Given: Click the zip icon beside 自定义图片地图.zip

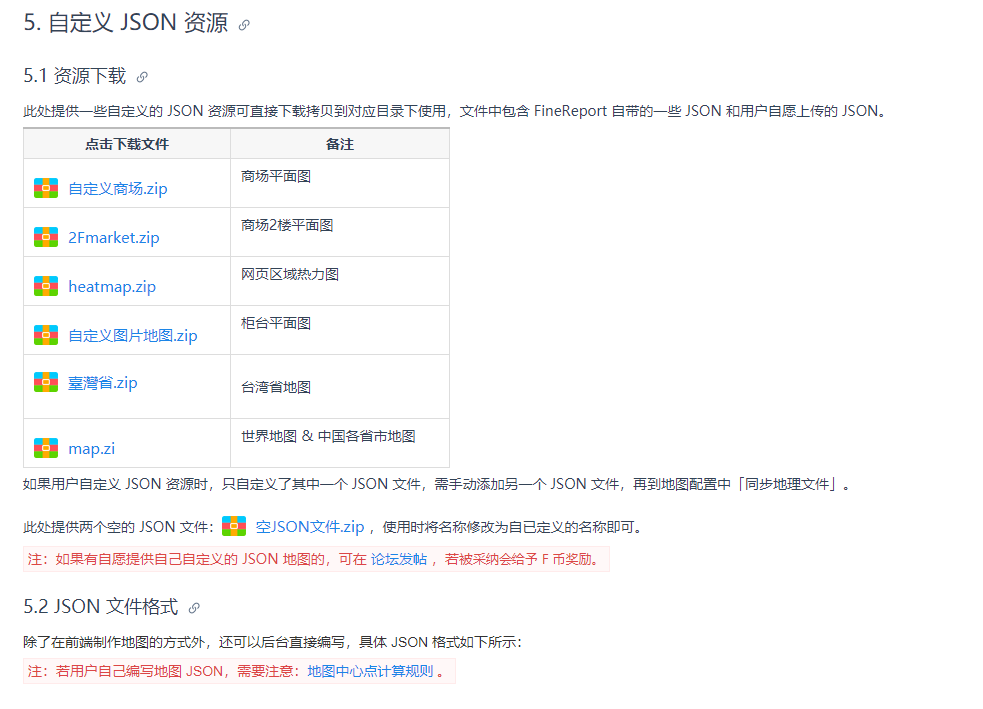Looking at the screenshot, I should point(46,335).
